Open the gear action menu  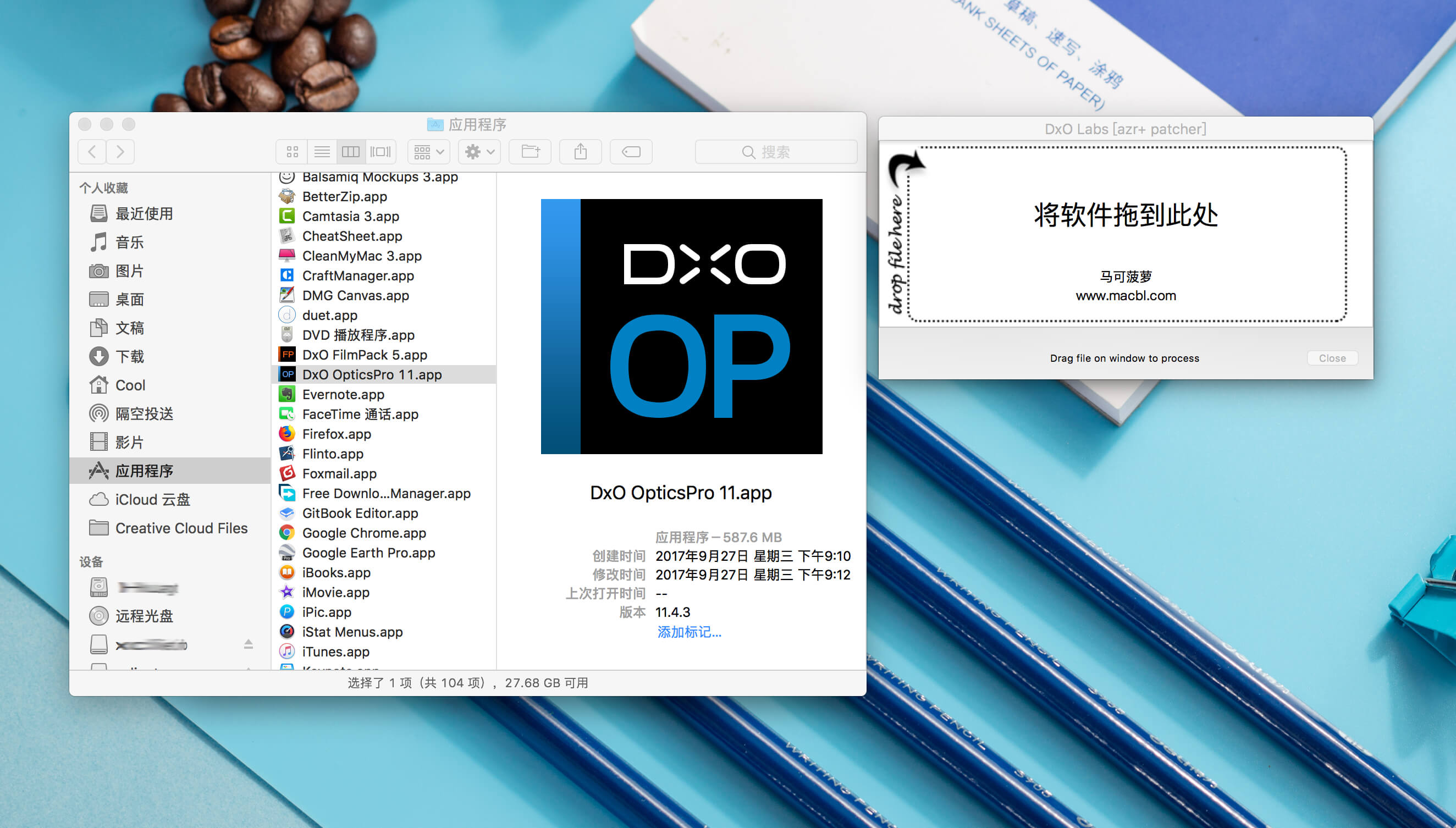point(479,152)
